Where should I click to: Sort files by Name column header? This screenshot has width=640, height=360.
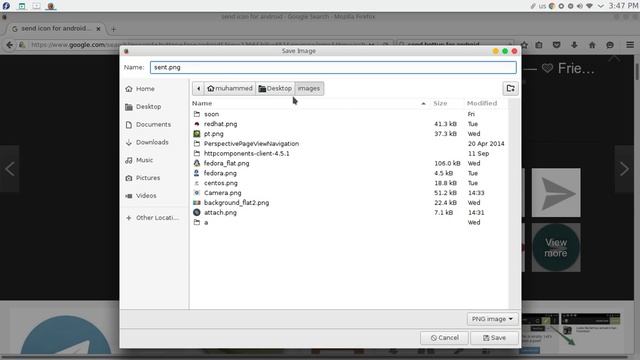pos(309,103)
